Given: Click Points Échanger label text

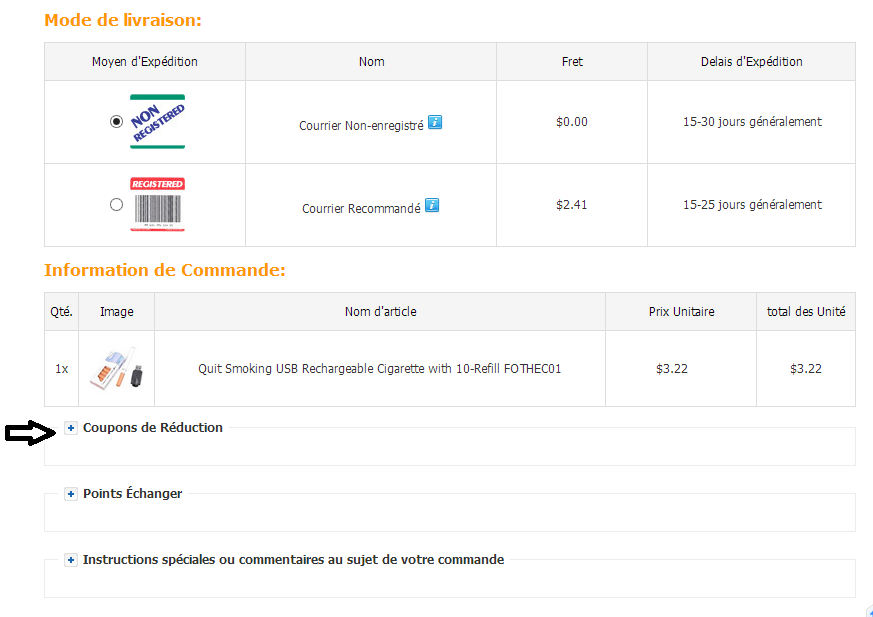Looking at the screenshot, I should point(132,494).
